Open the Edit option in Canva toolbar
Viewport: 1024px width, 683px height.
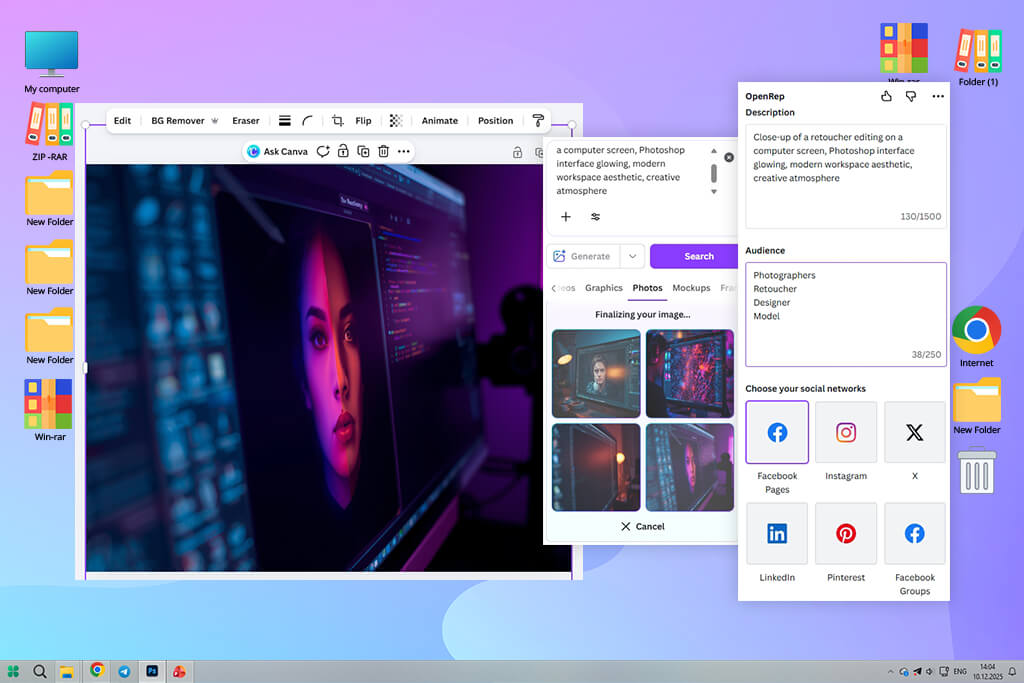122,121
